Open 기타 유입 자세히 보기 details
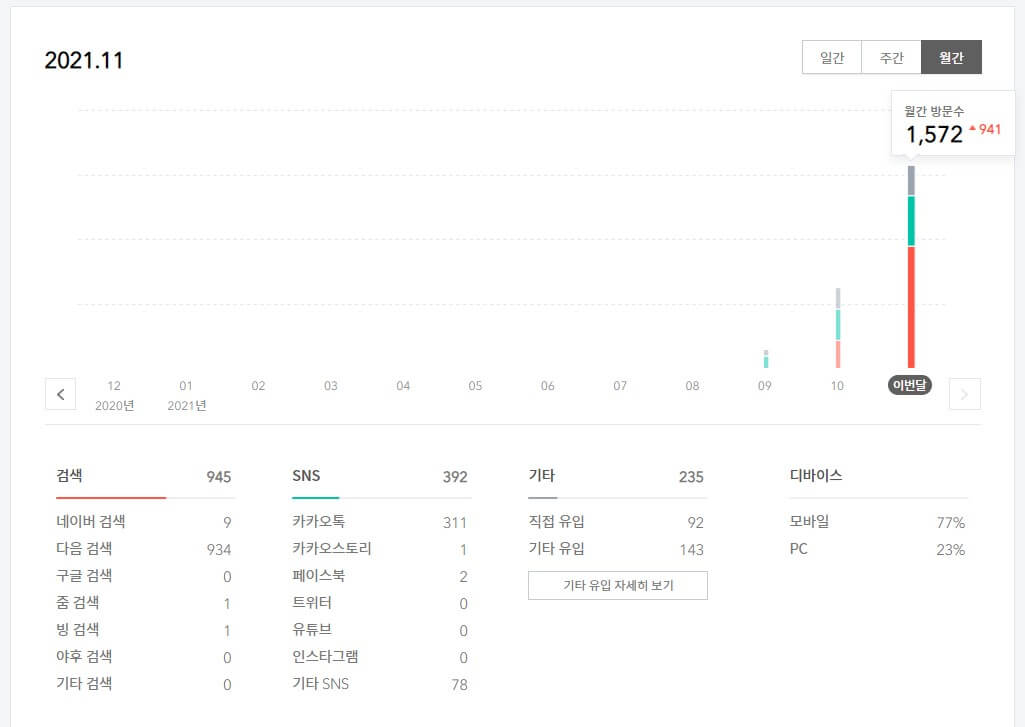 (617, 585)
